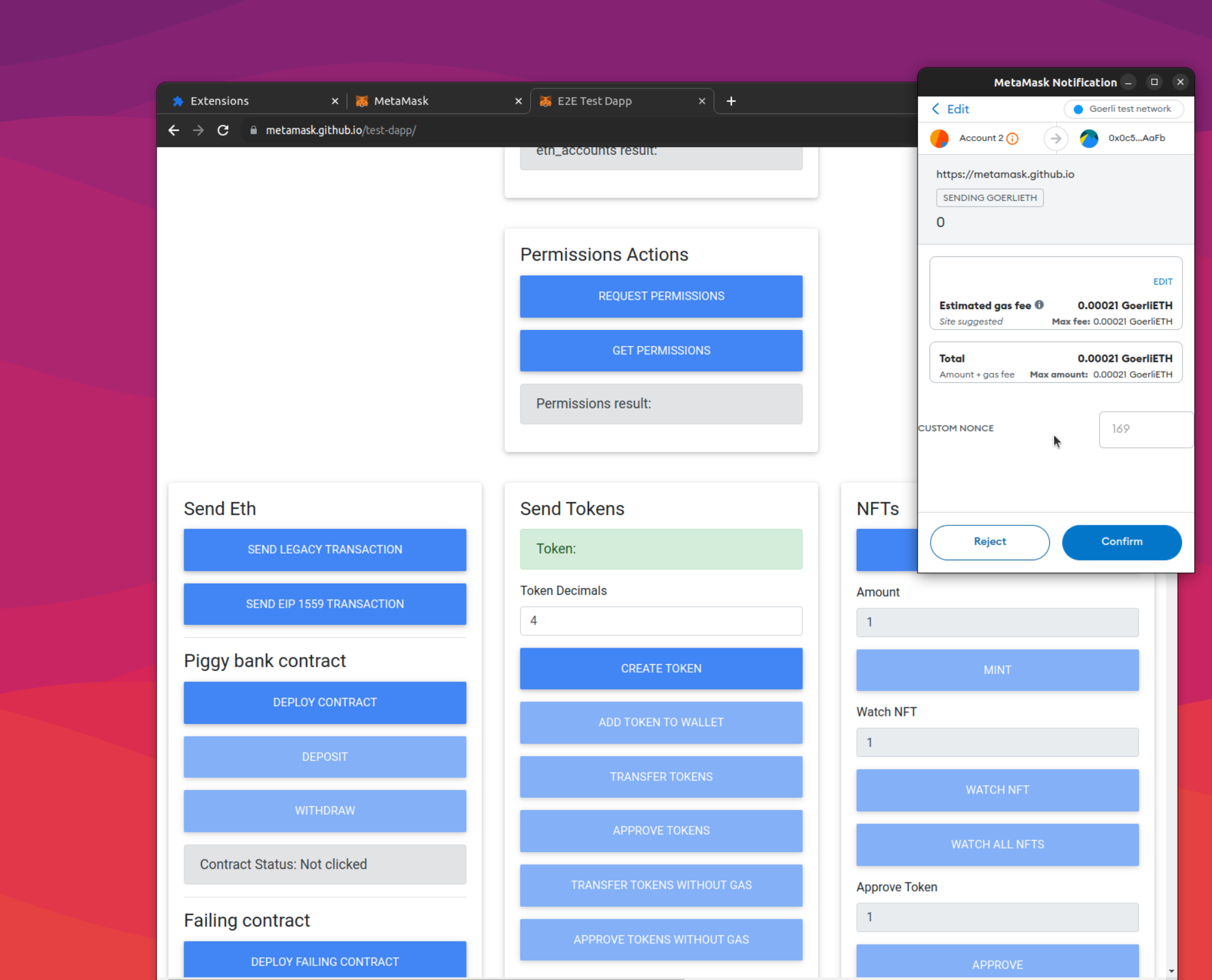Click the browser reload page icon
This screenshot has width=1212, height=980.
[223, 130]
